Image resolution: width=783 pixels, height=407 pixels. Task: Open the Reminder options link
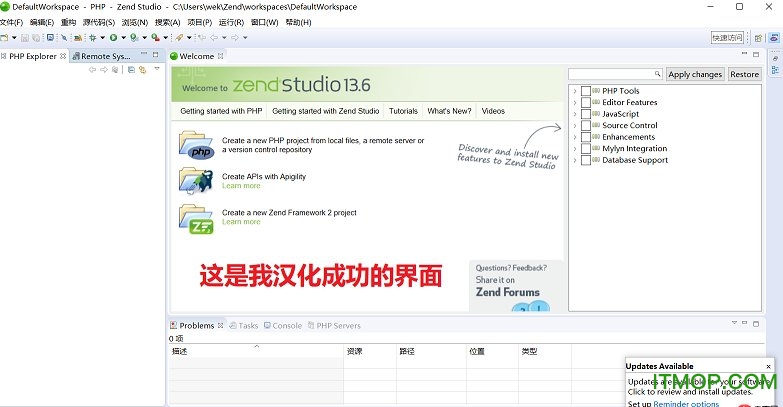pos(686,404)
